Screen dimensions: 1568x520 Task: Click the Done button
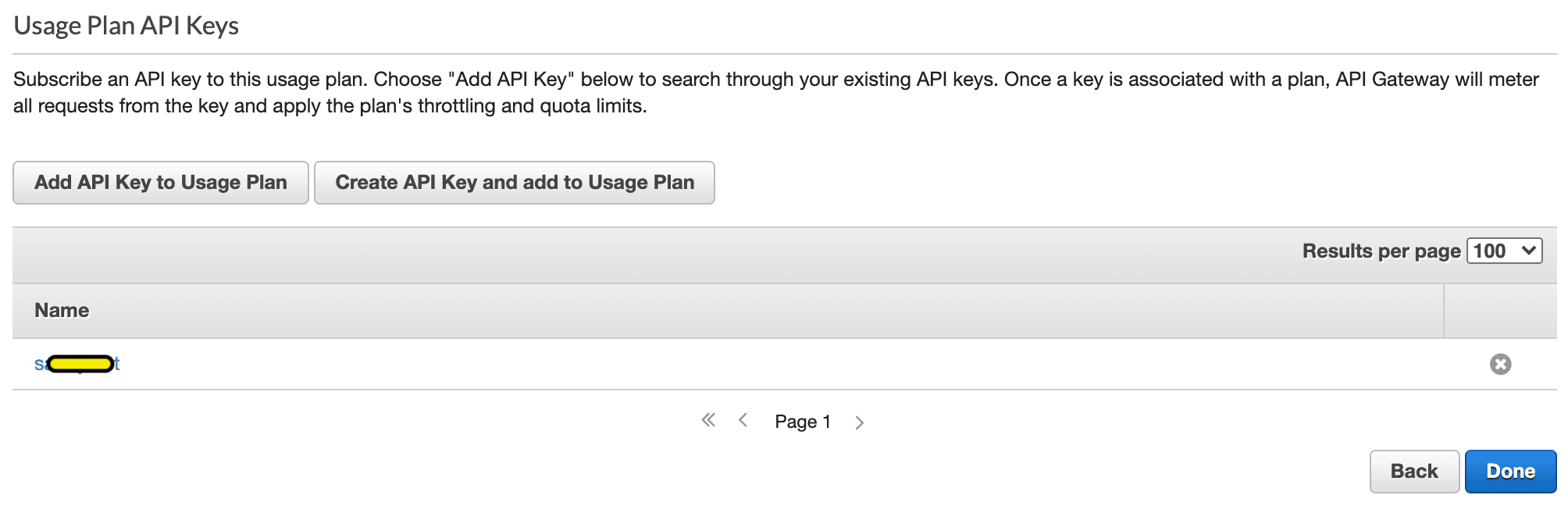pos(1510,472)
